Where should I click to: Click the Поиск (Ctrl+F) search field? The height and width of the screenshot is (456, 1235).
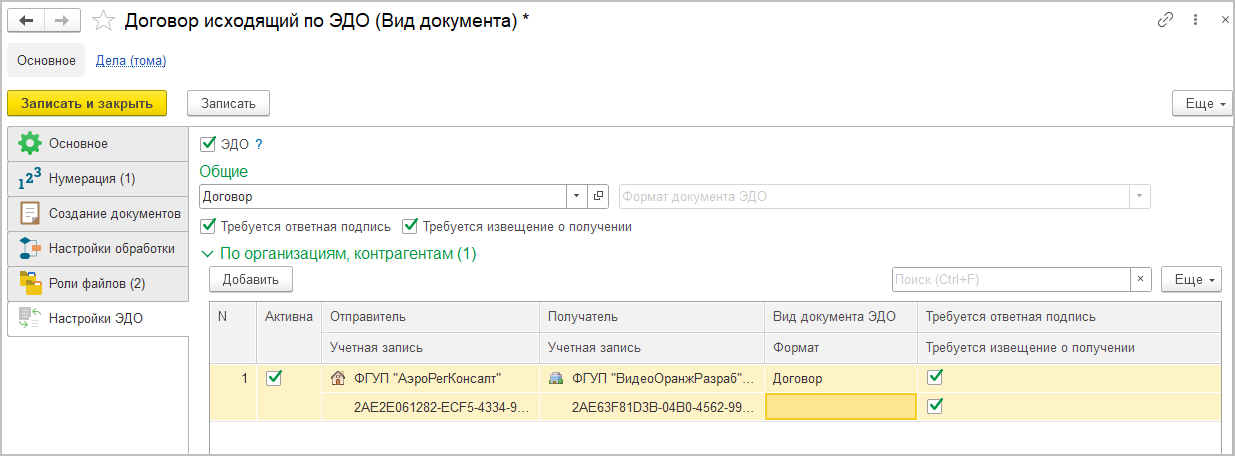(x=1010, y=279)
